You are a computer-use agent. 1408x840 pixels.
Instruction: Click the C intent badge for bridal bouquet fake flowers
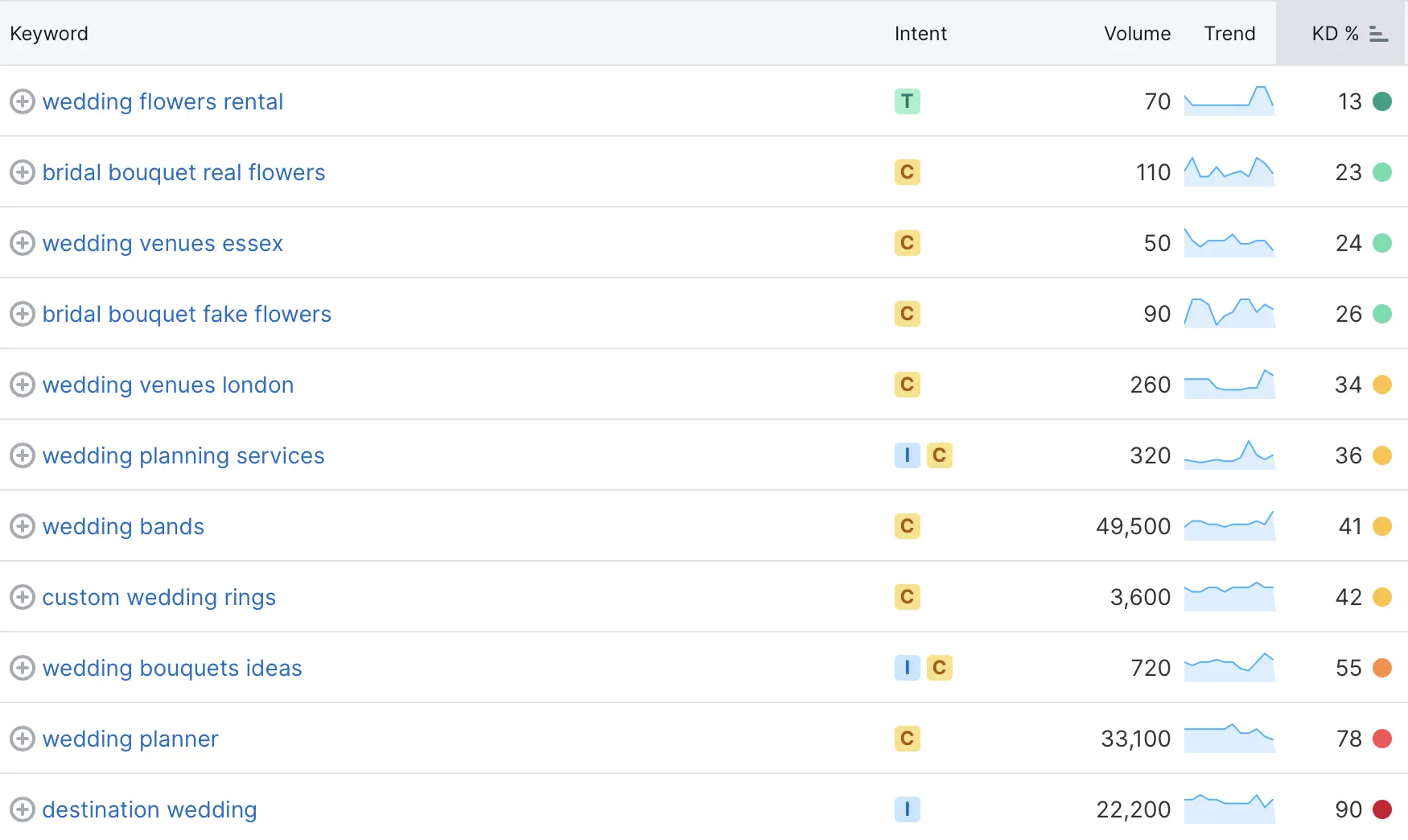click(x=908, y=314)
